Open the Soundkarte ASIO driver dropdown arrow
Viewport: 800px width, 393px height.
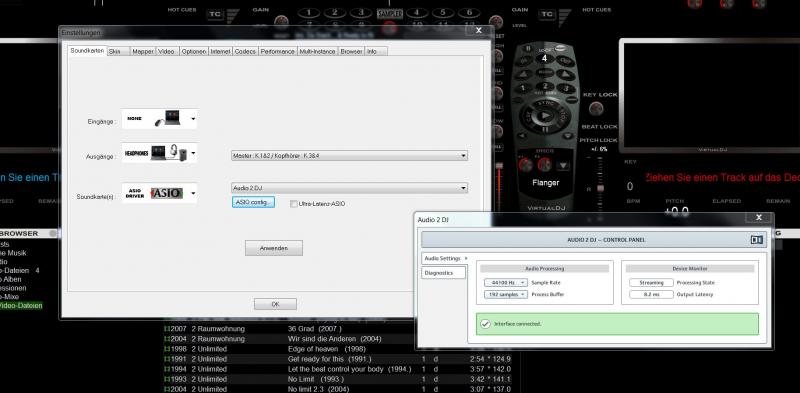193,193
